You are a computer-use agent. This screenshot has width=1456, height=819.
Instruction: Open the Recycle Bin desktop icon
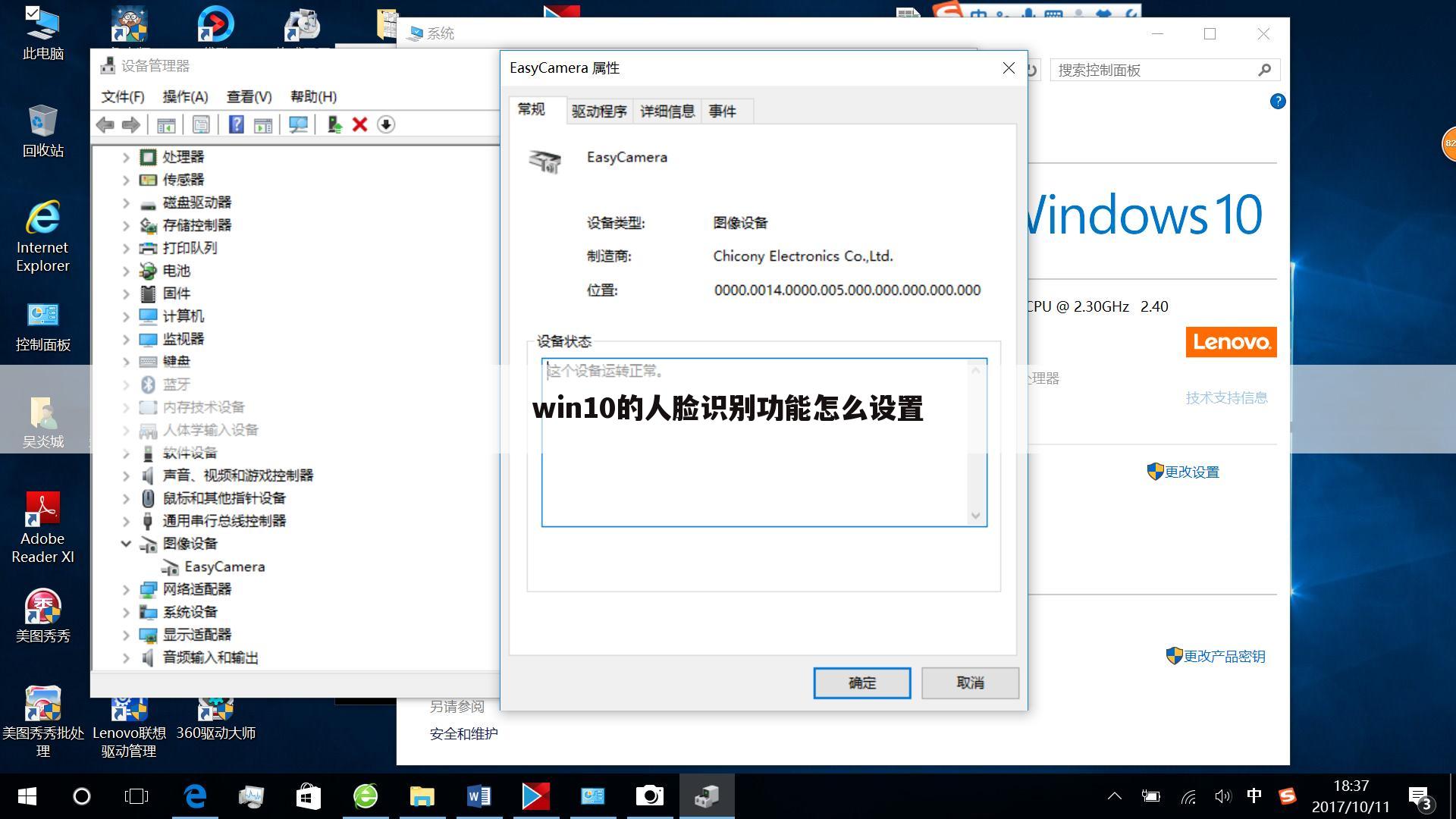(x=42, y=130)
